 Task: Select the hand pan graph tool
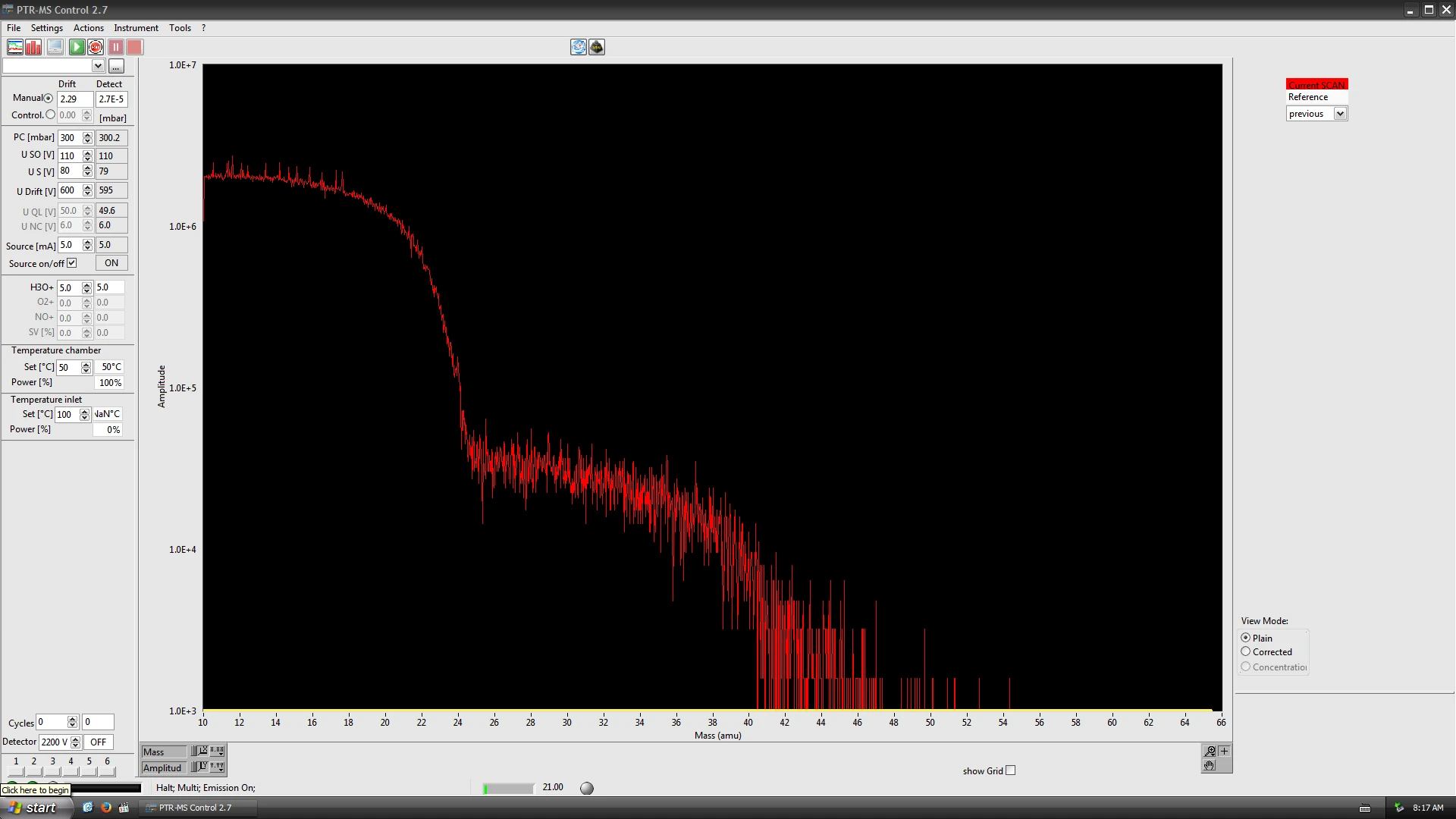pyautogui.click(x=1210, y=765)
